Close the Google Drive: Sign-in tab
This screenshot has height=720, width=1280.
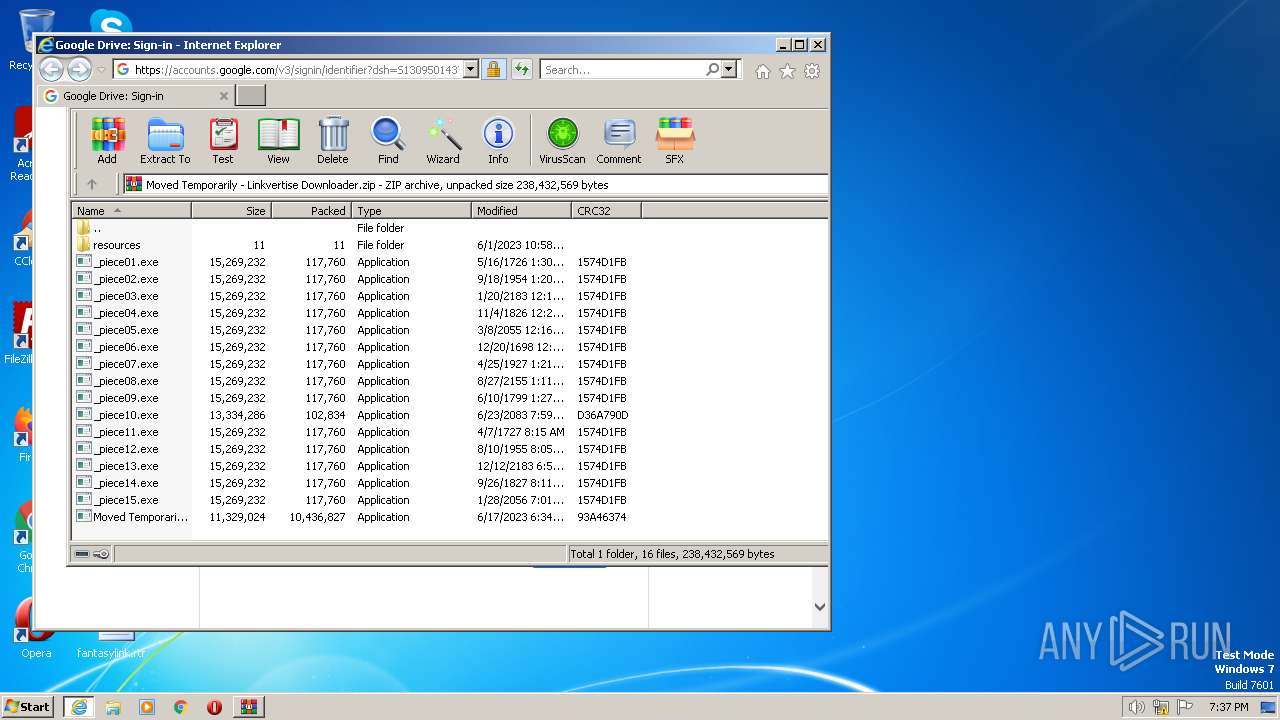pos(224,96)
